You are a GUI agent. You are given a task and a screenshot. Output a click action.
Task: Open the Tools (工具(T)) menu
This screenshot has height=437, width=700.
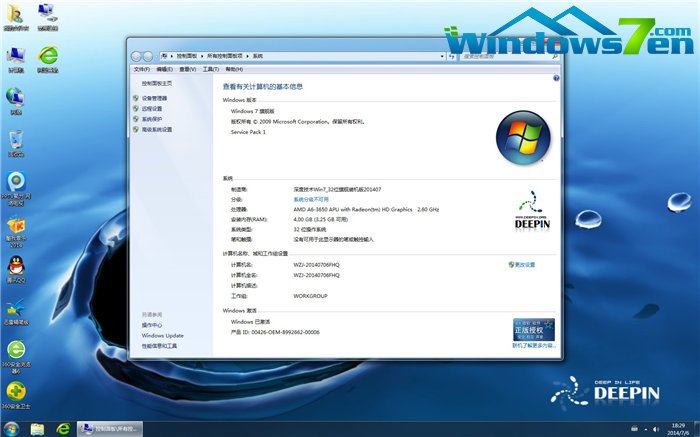(x=211, y=70)
